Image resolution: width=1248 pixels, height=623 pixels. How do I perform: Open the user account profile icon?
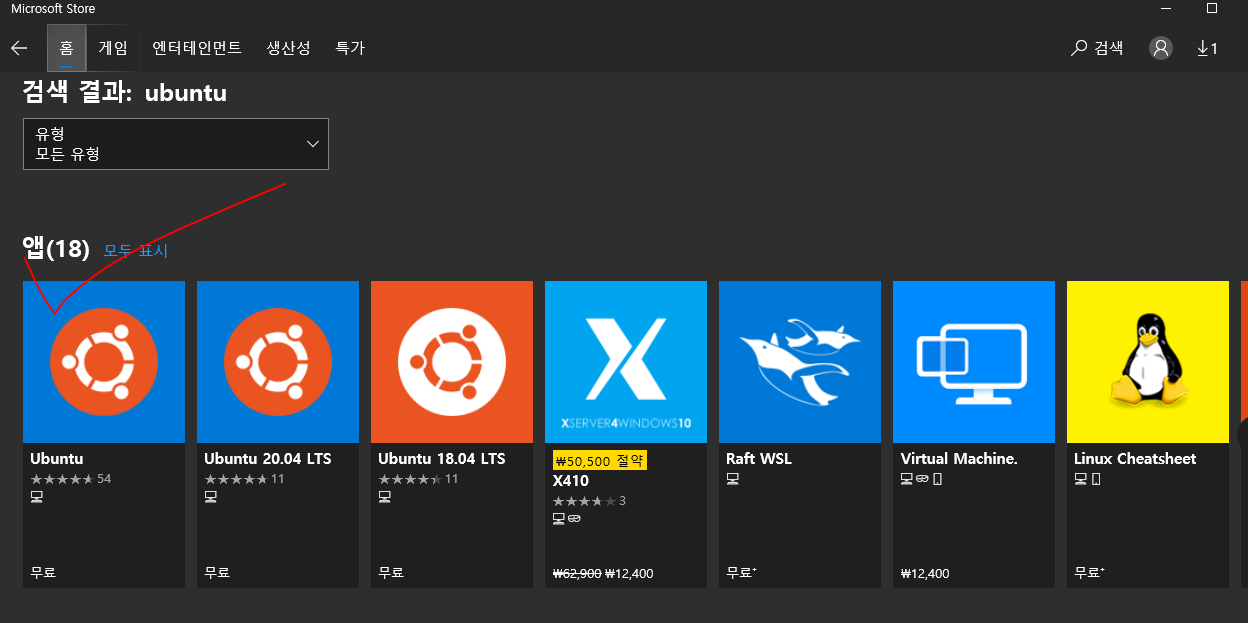tap(1161, 48)
